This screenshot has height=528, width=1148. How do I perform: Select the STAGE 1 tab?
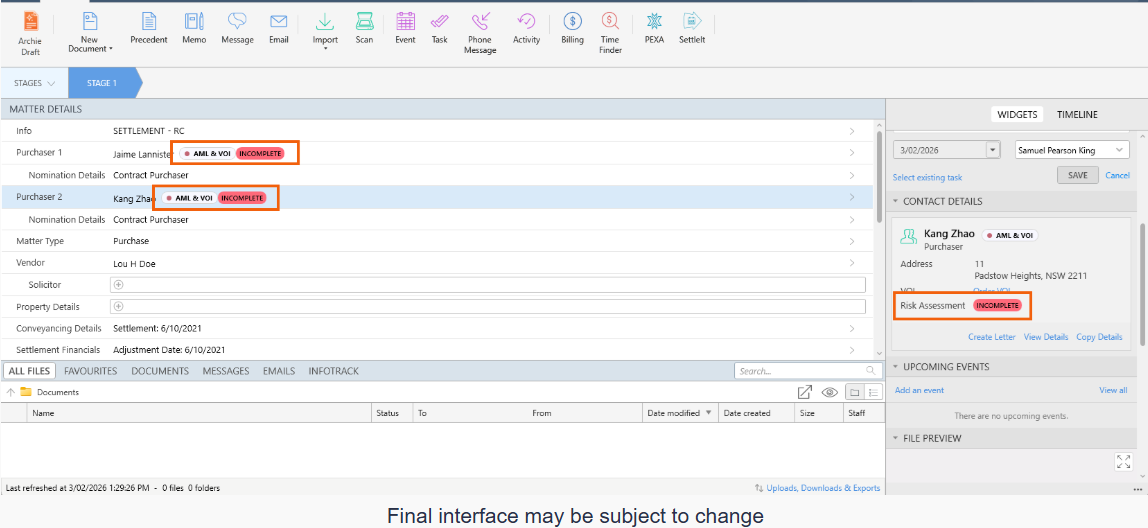click(102, 83)
